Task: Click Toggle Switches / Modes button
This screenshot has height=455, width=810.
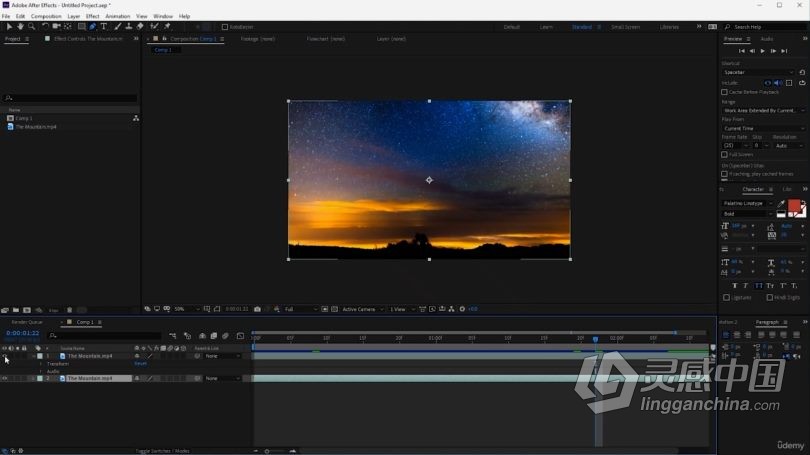Action: (x=162, y=451)
